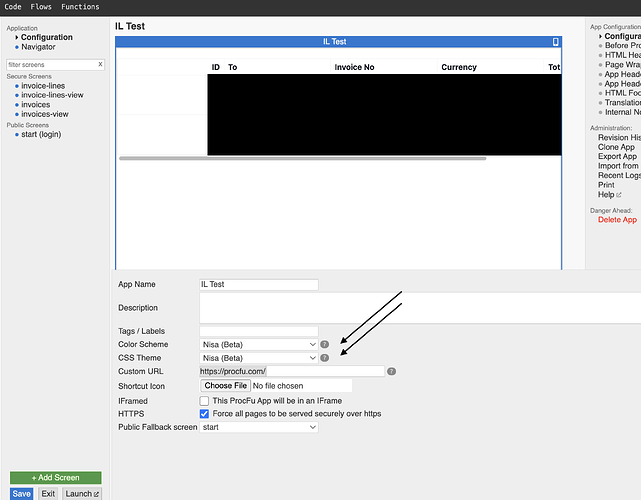Screen dimensions: 641x500
Task: Click the Invoice No column header
Action: 354,67
